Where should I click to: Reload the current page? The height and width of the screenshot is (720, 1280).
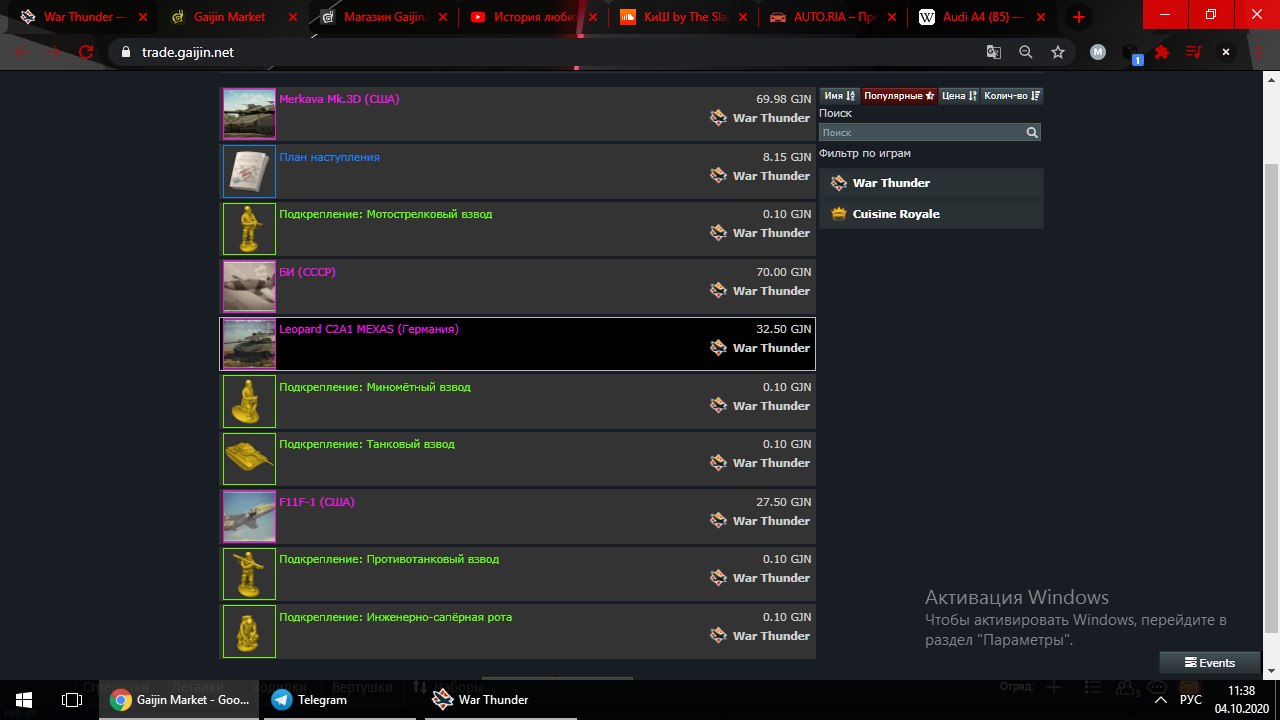(86, 52)
